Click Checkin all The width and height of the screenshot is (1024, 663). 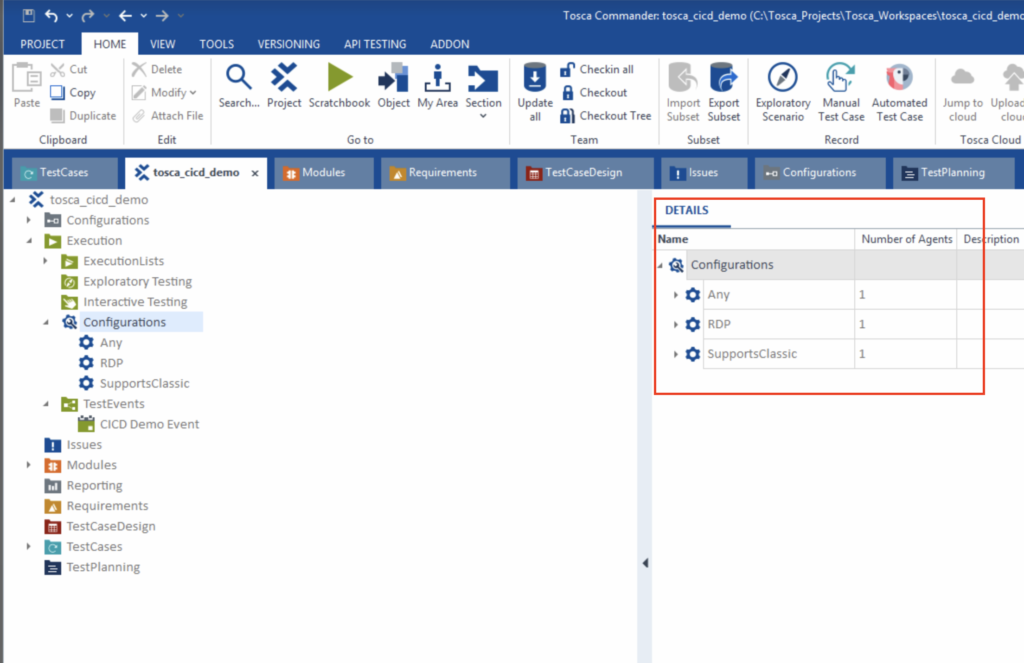[597, 69]
